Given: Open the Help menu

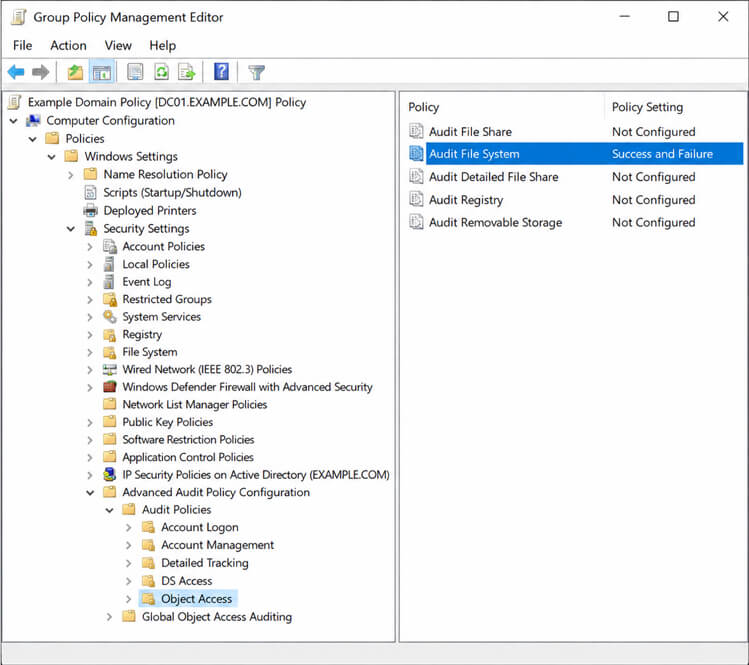Looking at the screenshot, I should 162,45.
